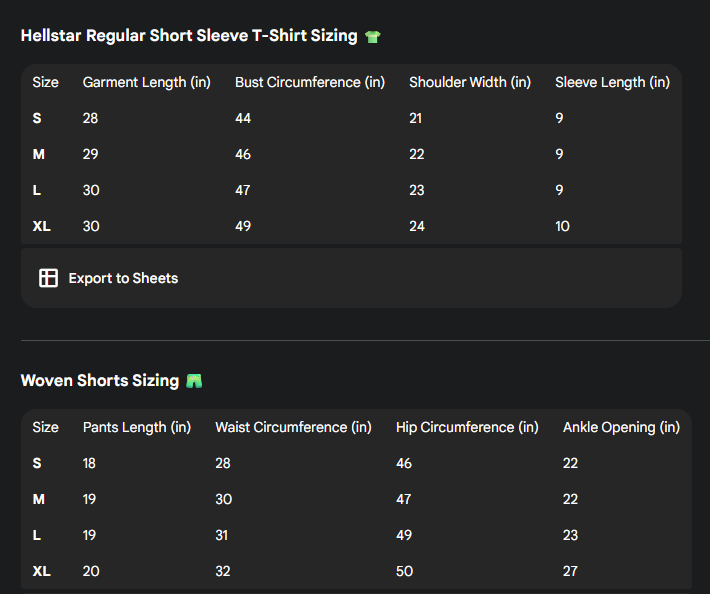710x594 pixels.
Task: Select the Waist Circumference (in) column header
Action: [x=293, y=427]
